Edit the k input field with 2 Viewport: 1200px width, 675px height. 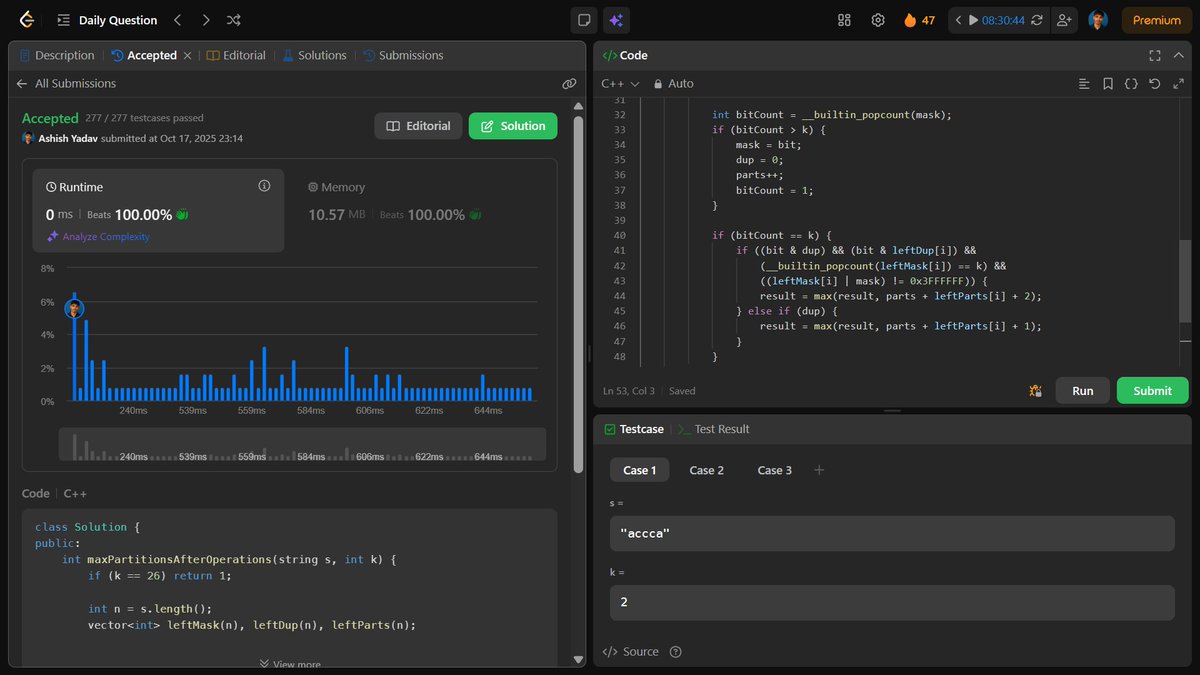tap(892, 603)
